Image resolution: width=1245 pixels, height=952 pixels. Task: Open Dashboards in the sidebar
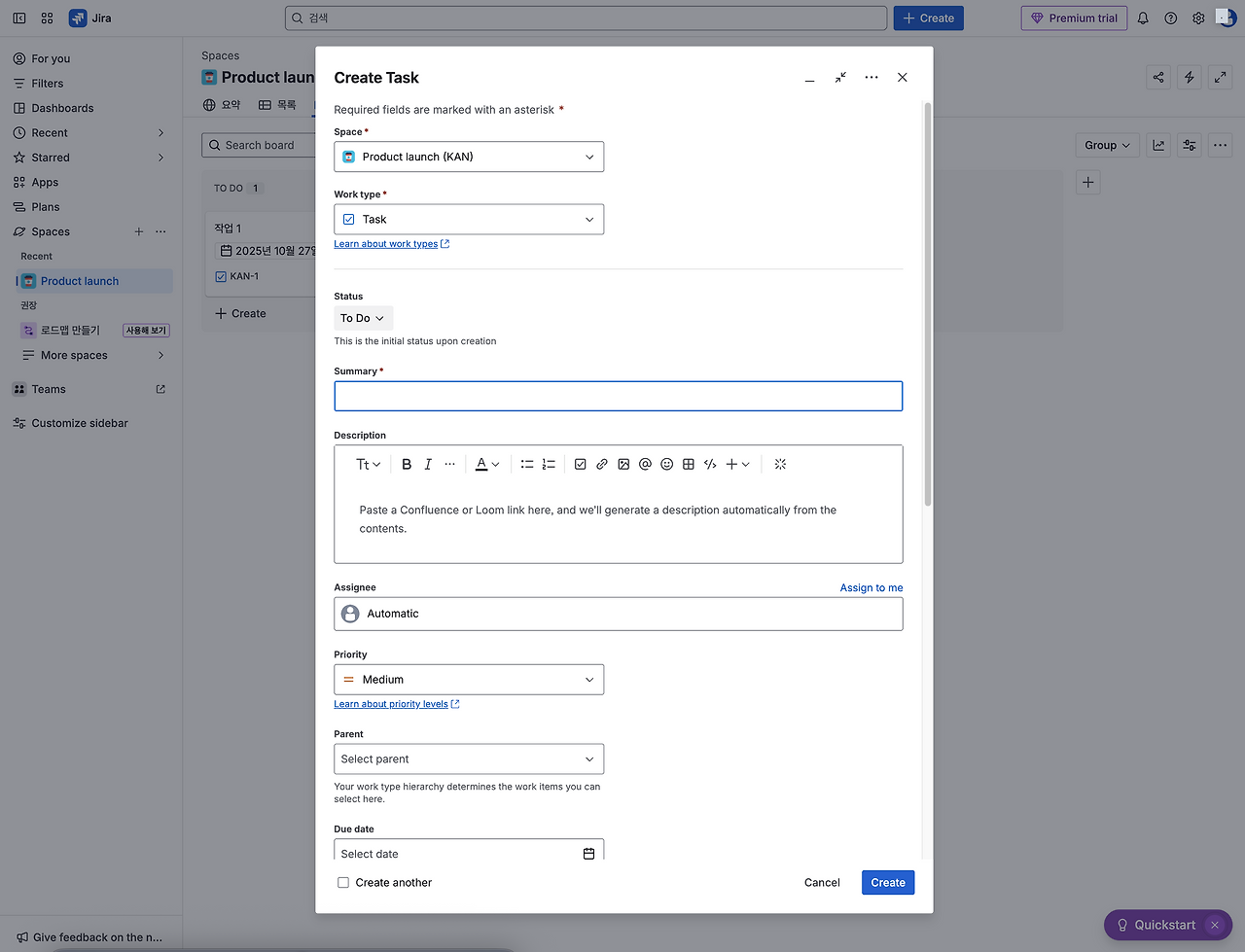(62, 108)
